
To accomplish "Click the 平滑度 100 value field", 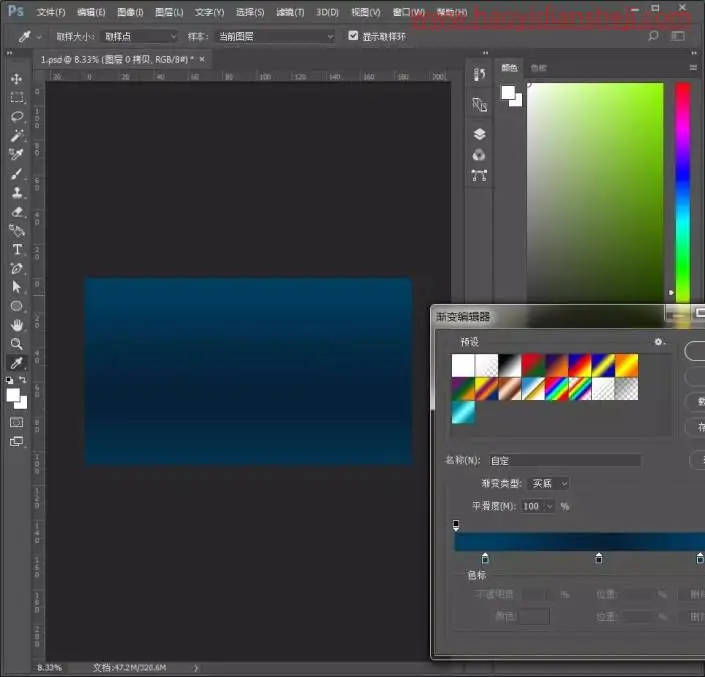I will pyautogui.click(x=532, y=507).
